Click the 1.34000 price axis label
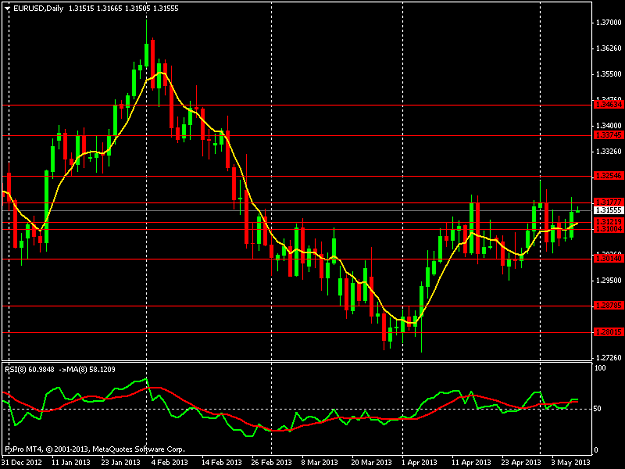 click(608, 126)
